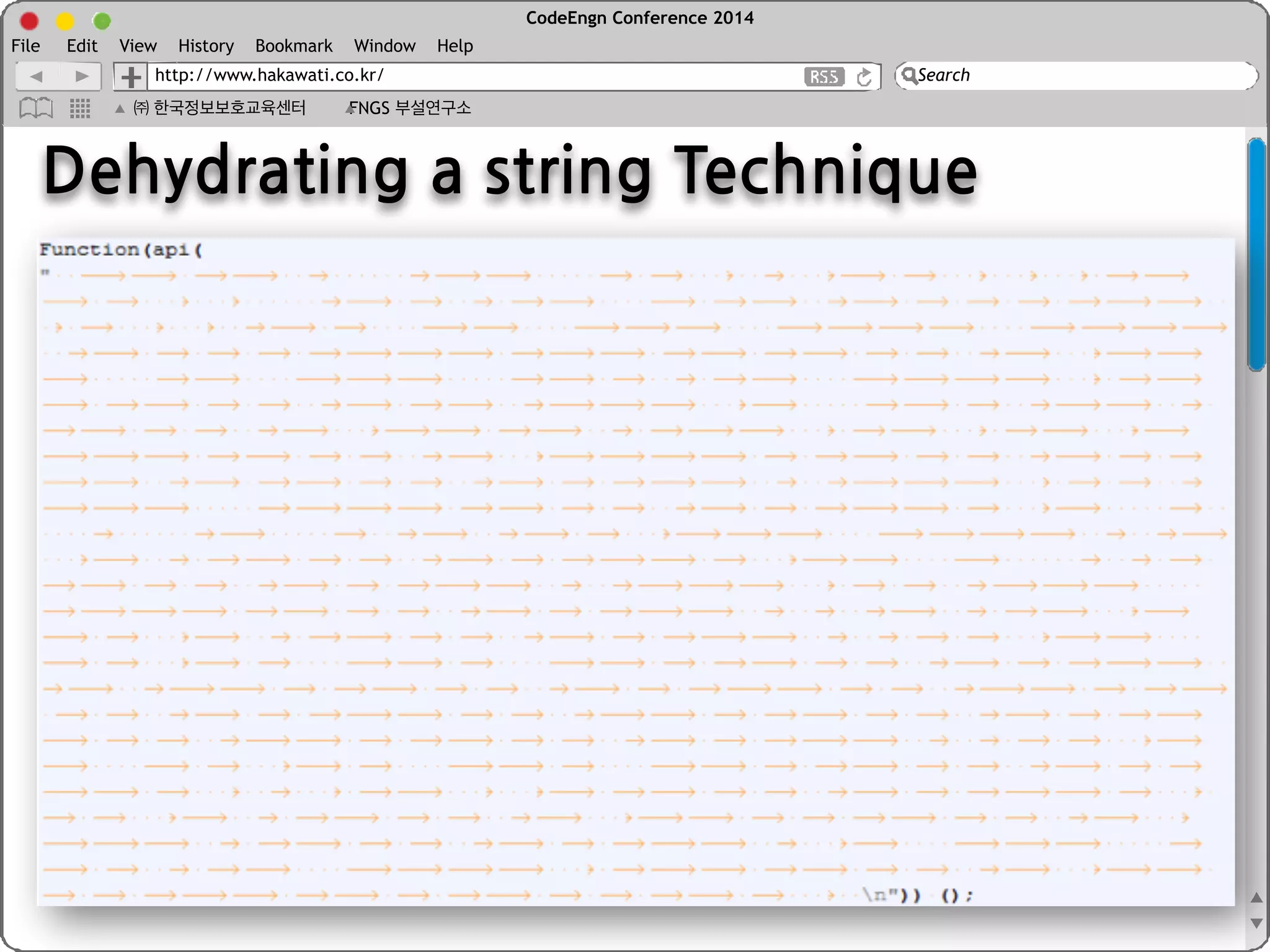Open the RSS feed badge
Screen dimensions: 1270x952
point(824,77)
